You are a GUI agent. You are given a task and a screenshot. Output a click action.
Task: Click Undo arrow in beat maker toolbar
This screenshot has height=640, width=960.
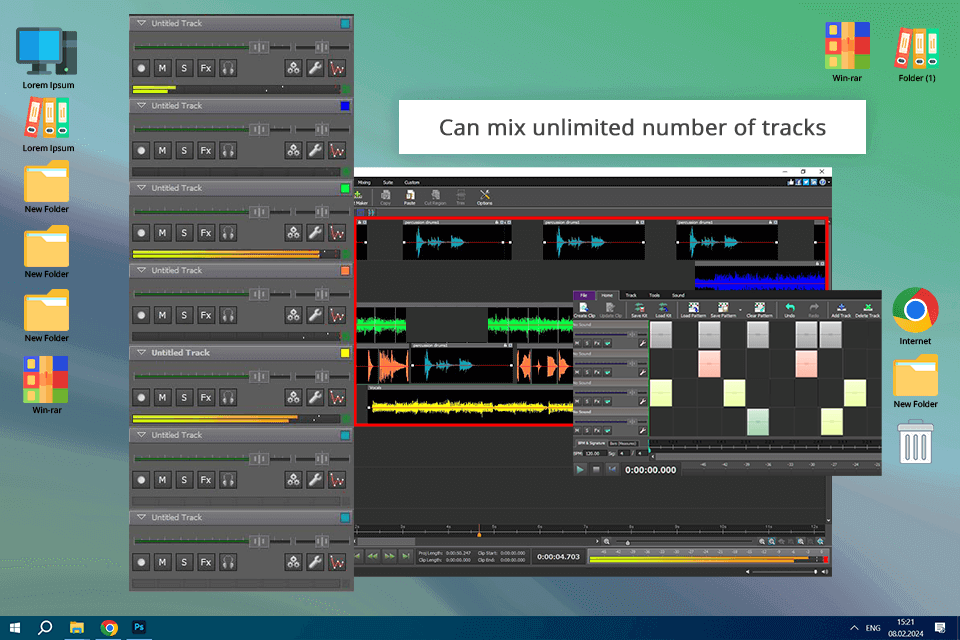tap(790, 309)
